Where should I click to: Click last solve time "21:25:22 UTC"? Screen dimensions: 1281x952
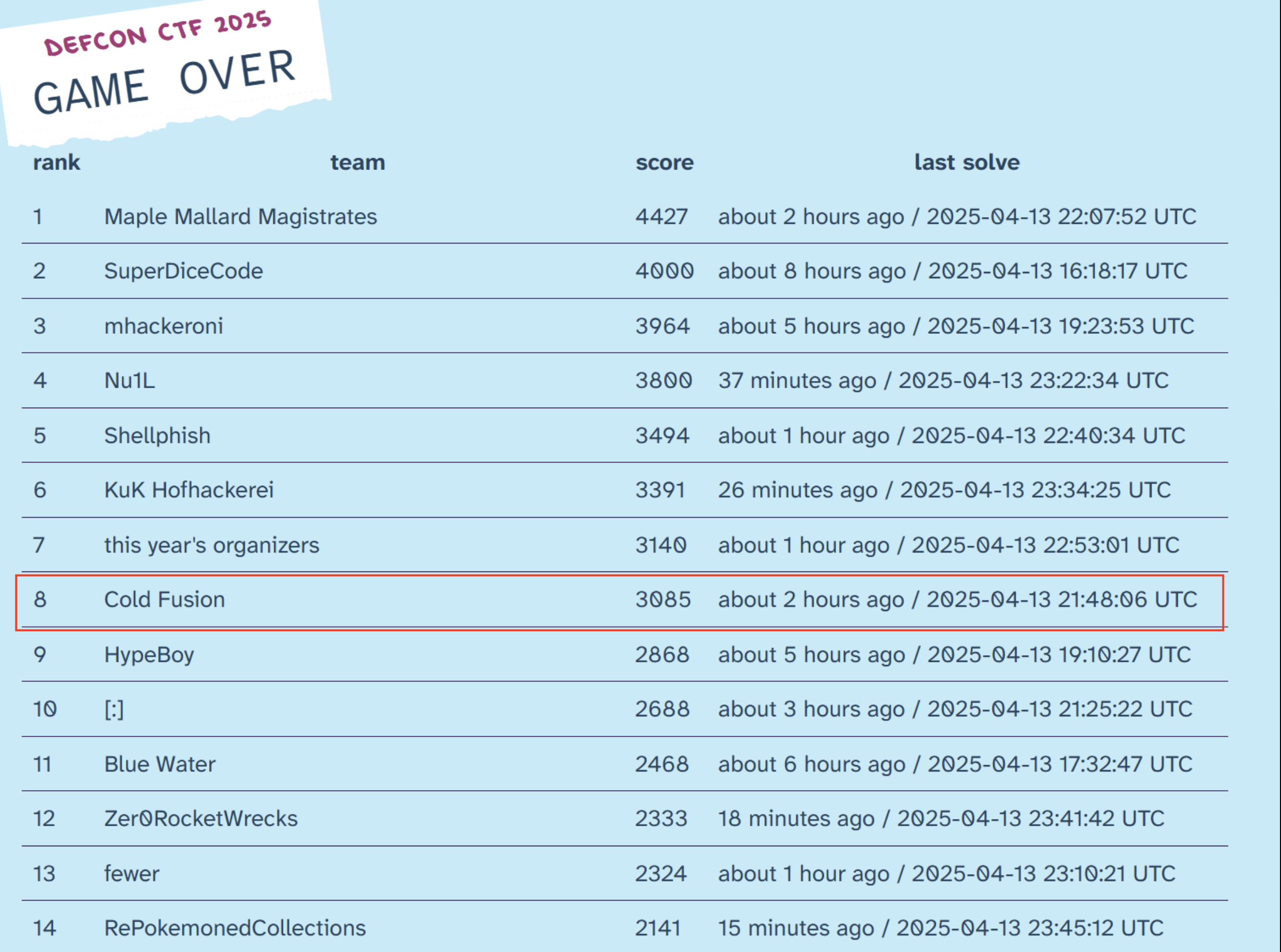click(x=1125, y=709)
